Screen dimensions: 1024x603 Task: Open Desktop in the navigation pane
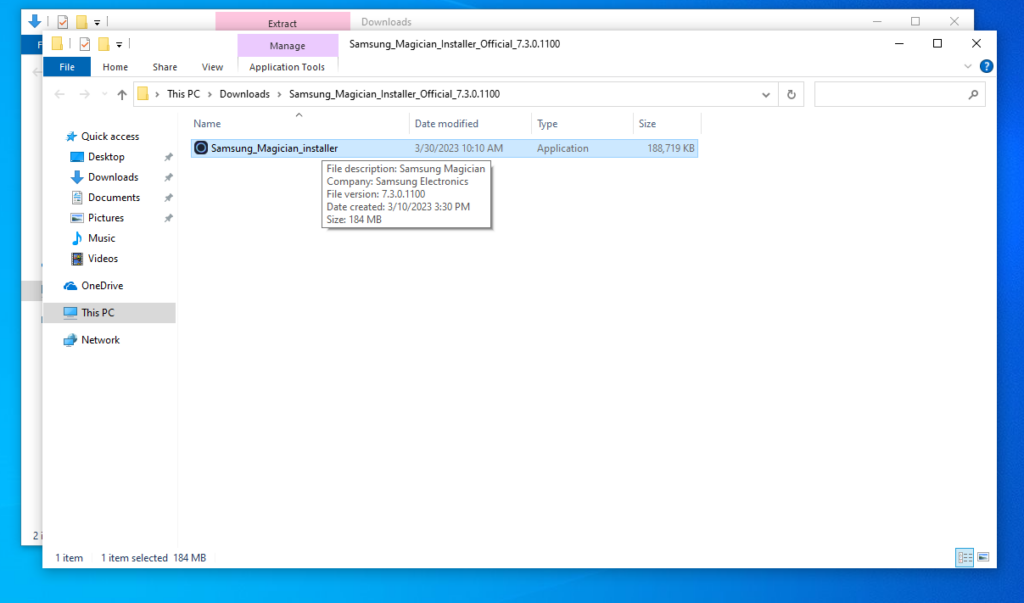pyautogui.click(x=106, y=157)
